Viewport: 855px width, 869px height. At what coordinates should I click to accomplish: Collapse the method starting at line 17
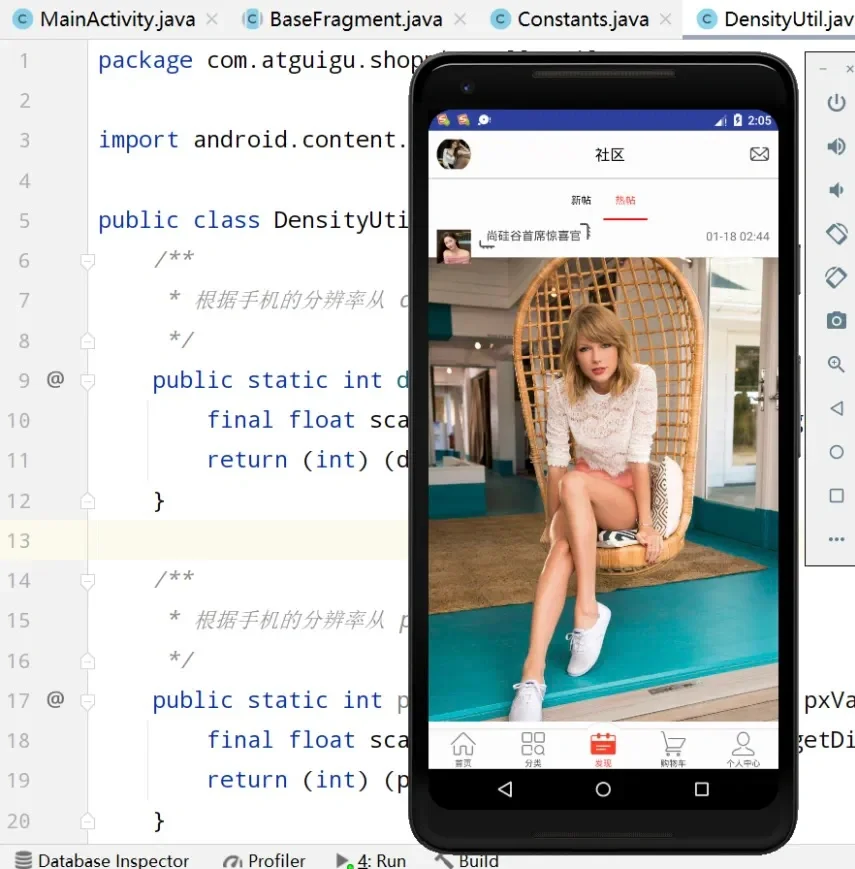coord(86,700)
